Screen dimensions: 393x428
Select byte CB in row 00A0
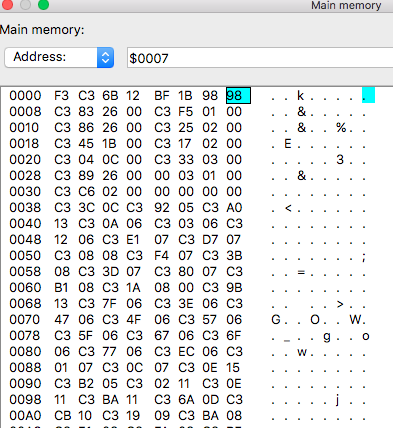click(x=62, y=416)
